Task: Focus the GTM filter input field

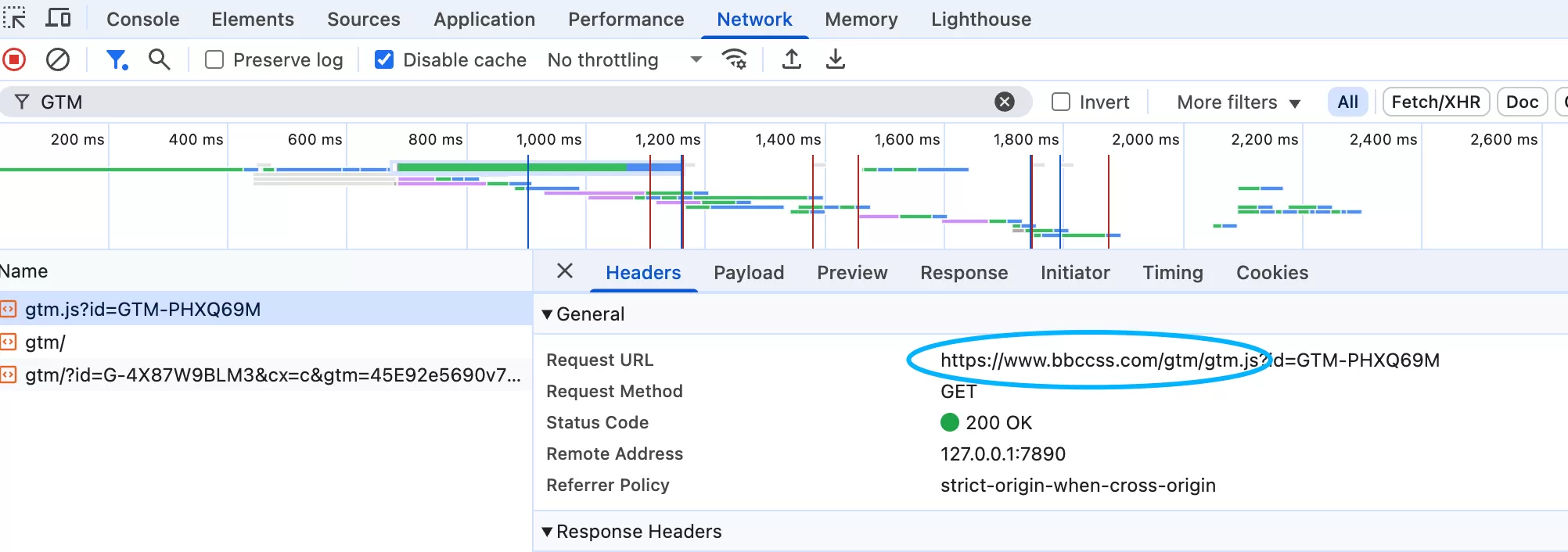Action: pos(516,102)
